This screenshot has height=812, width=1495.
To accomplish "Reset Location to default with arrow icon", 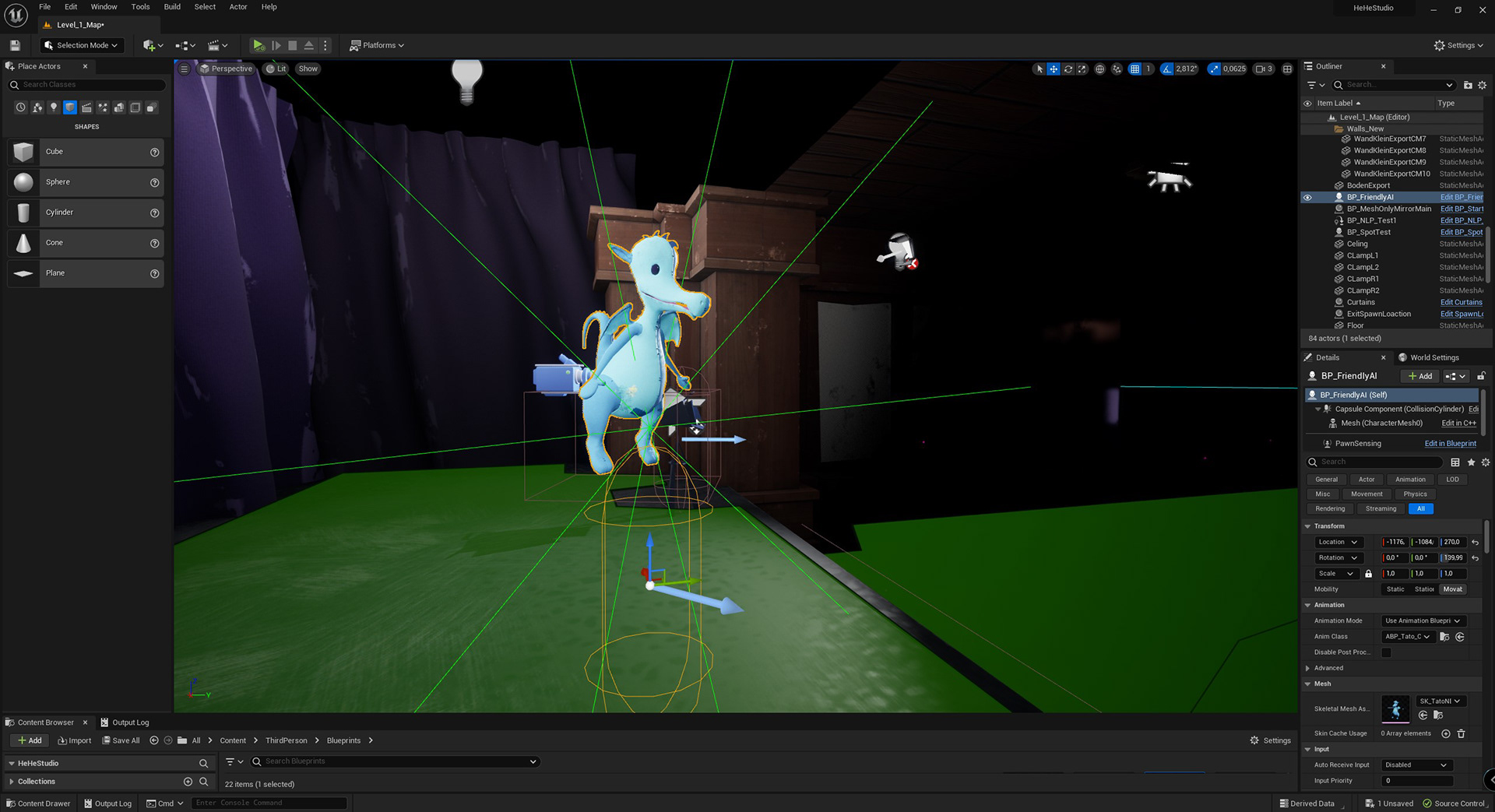I will pos(1475,543).
